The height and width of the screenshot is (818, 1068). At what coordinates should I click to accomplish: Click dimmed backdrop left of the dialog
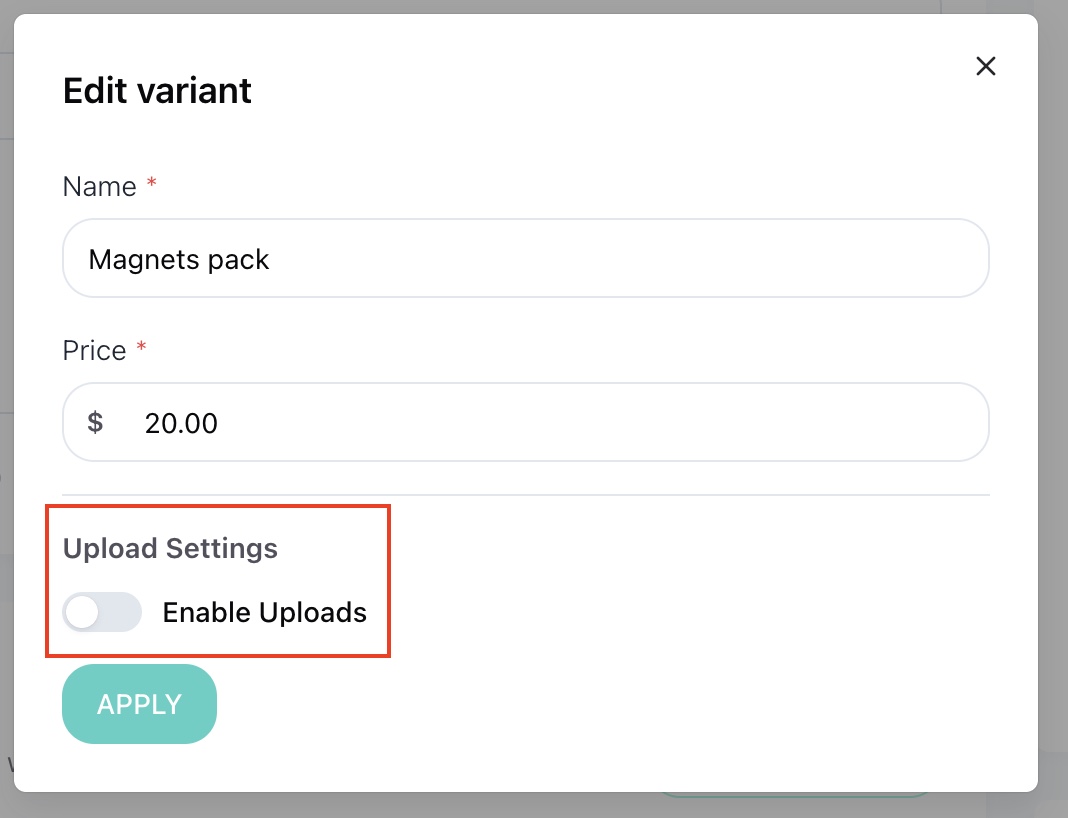(x=6, y=409)
